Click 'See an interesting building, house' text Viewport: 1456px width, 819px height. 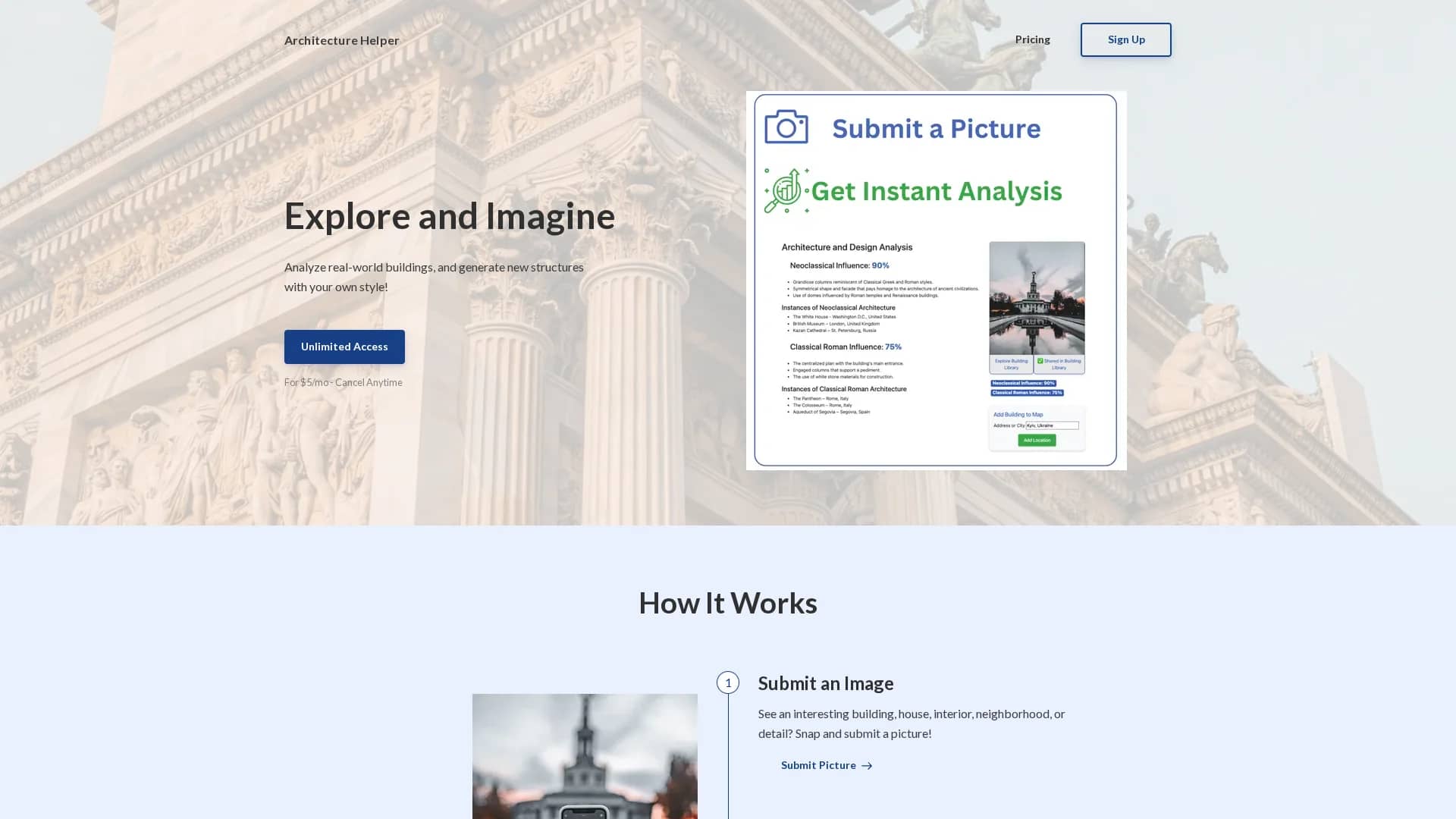tap(912, 723)
